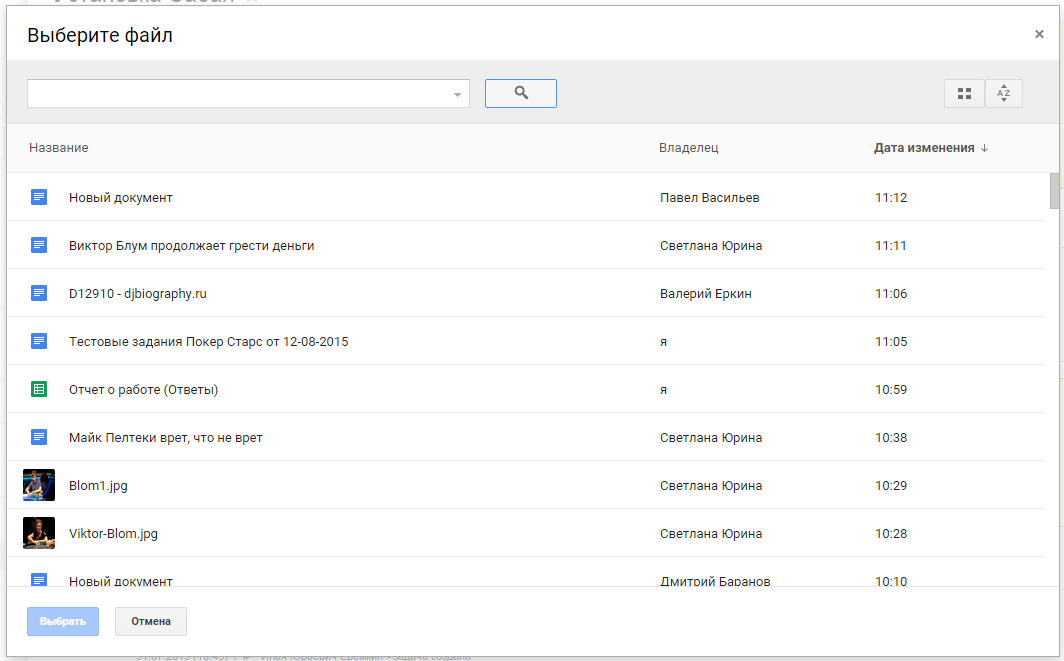Select the Blom1.jpg image thumbnail
This screenshot has width=1064, height=661.
click(x=39, y=485)
